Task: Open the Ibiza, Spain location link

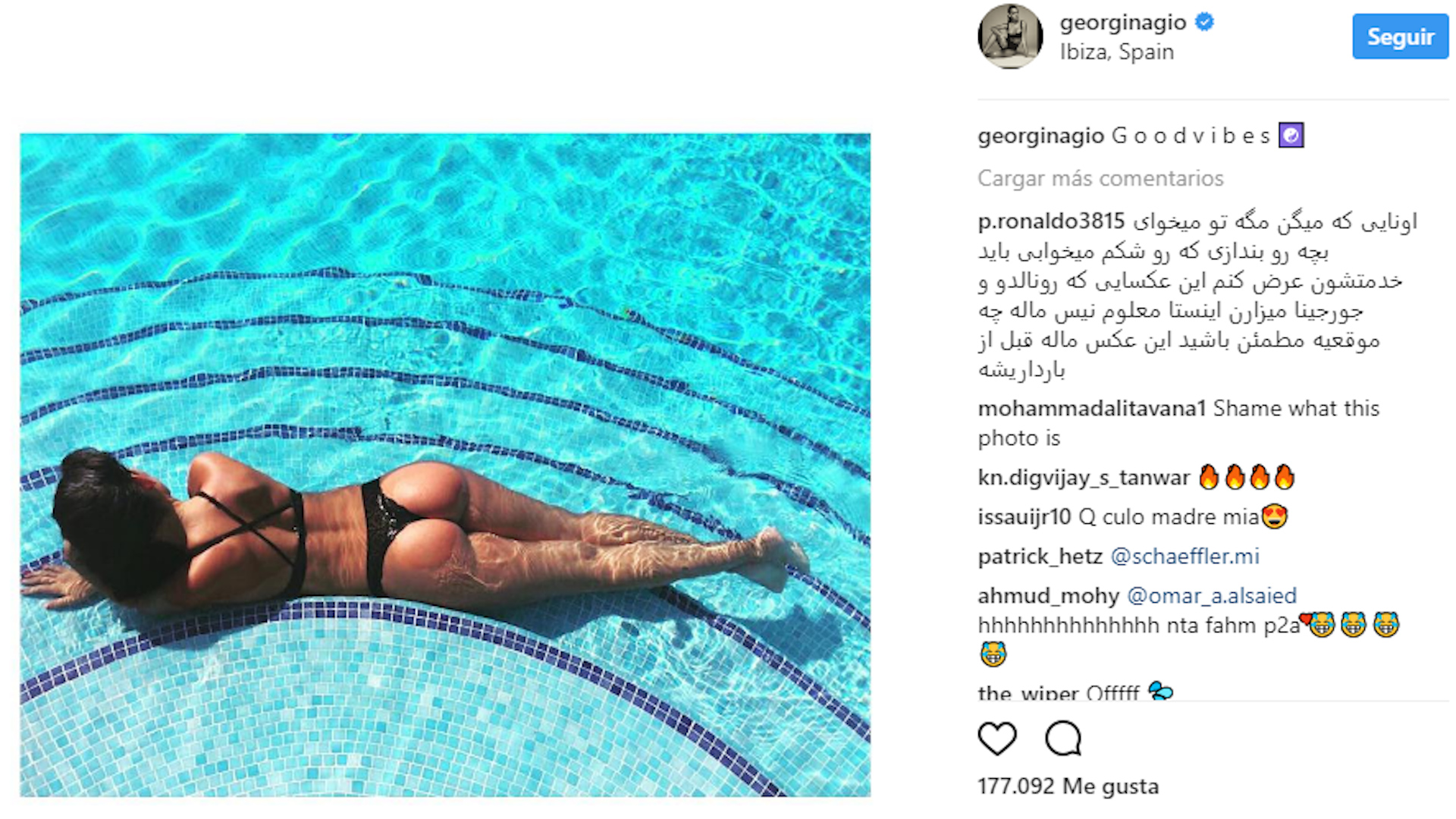Action: pos(1116,52)
